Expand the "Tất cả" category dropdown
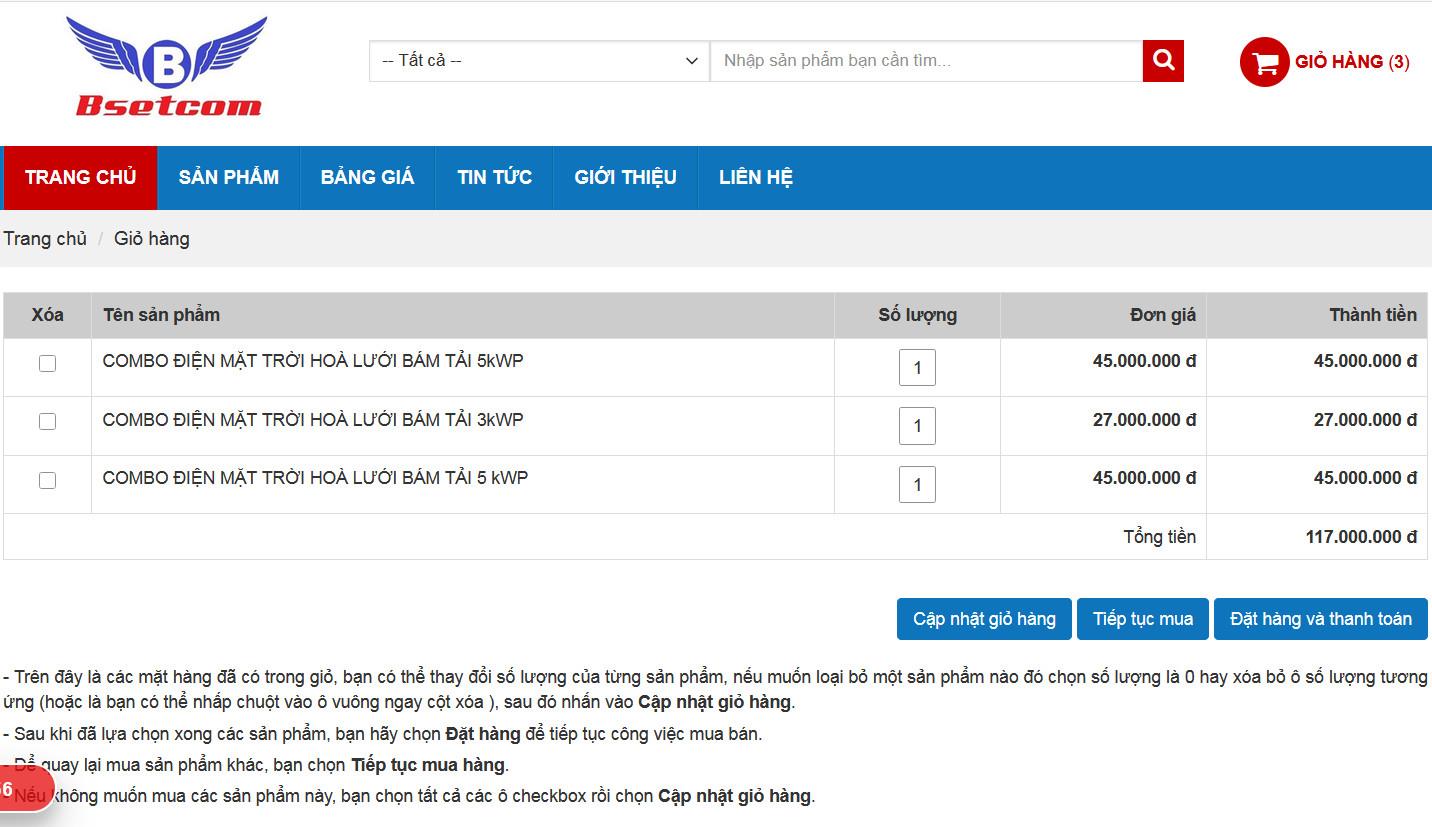The width and height of the screenshot is (1432, 827). tap(539, 61)
